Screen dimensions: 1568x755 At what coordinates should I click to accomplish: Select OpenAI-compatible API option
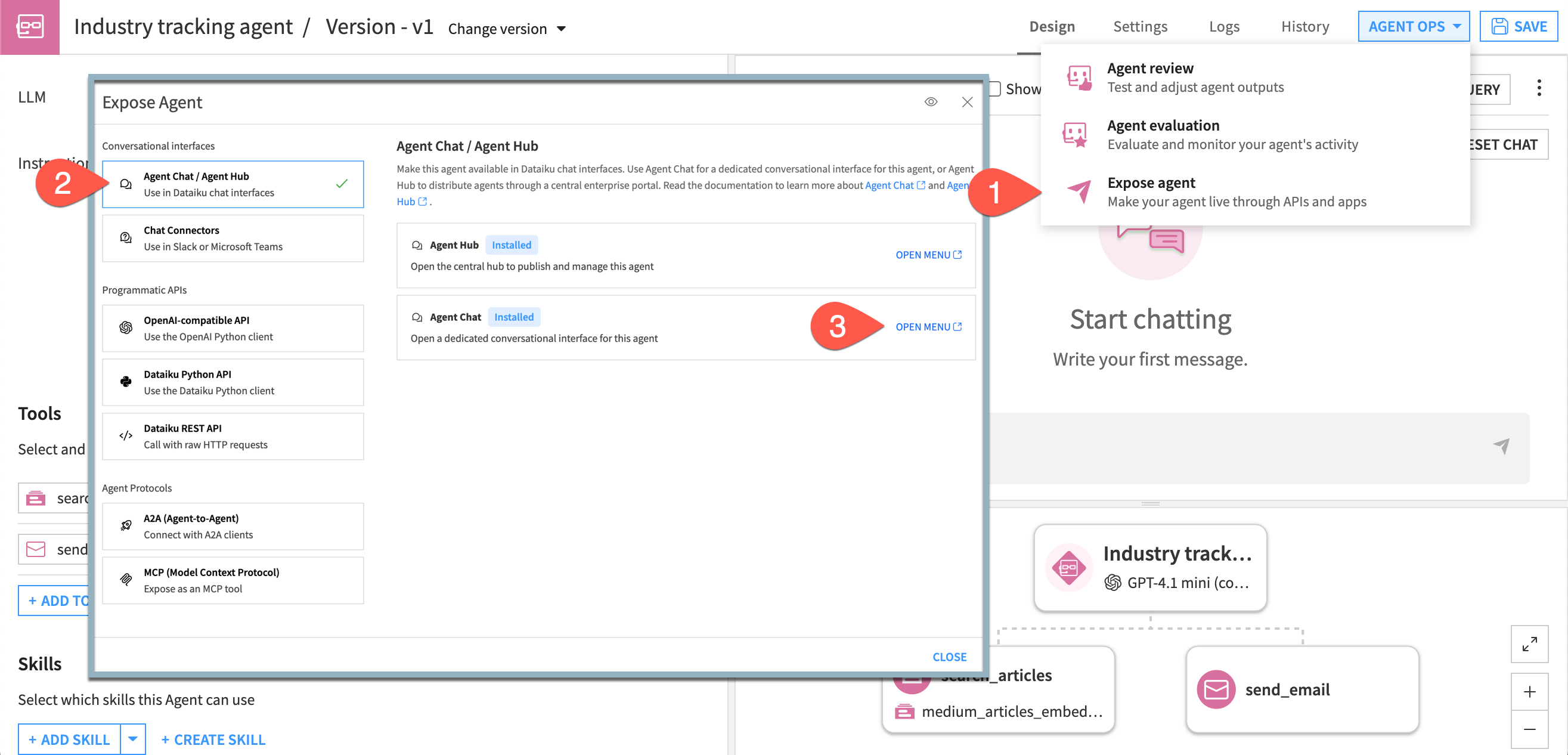[x=233, y=328]
